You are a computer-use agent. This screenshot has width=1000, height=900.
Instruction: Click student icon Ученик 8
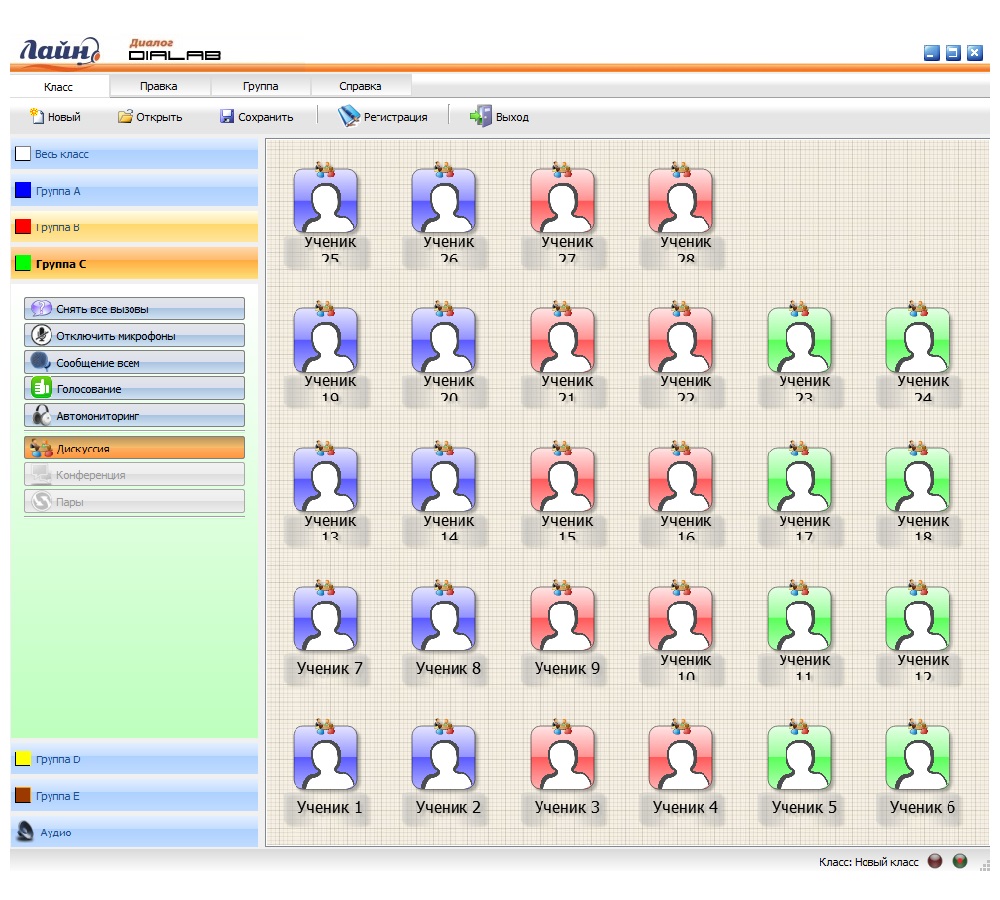pos(444,619)
